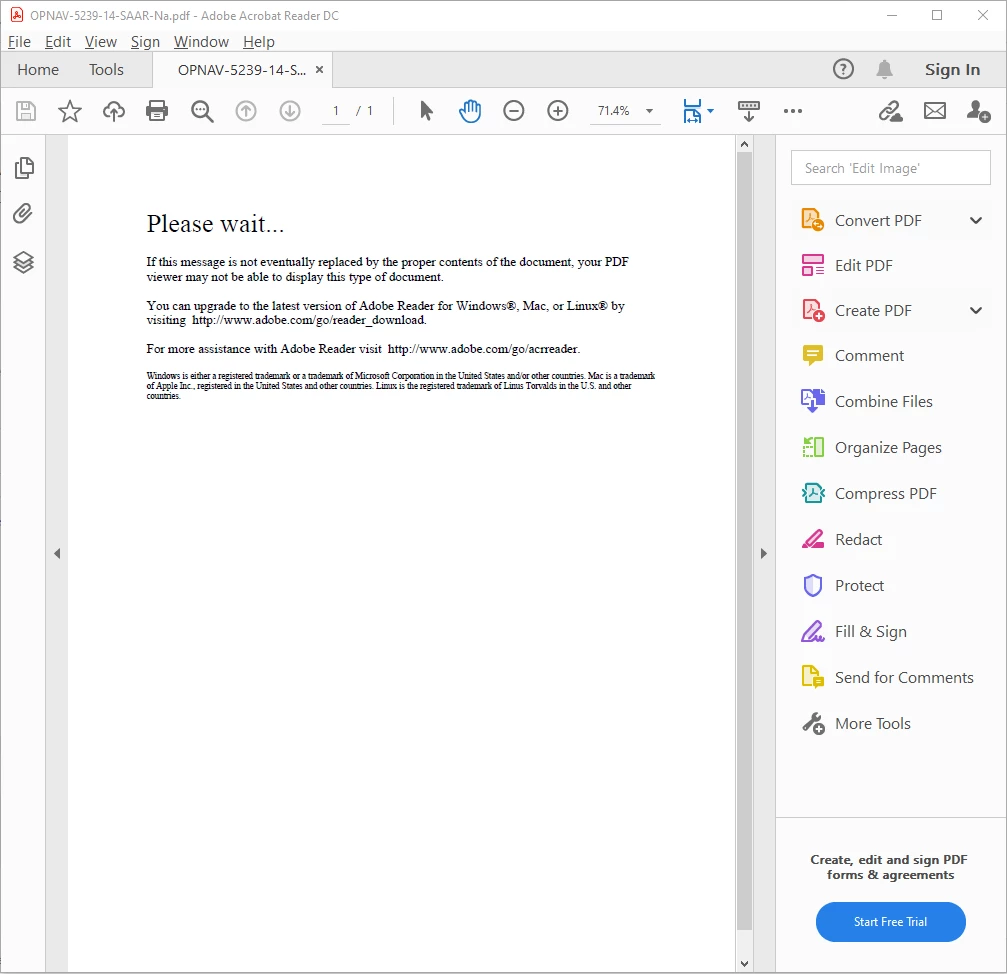Select the OPNAV-5239-14-S... document tab
Viewport: 1007px width, 974px height.
click(x=241, y=69)
